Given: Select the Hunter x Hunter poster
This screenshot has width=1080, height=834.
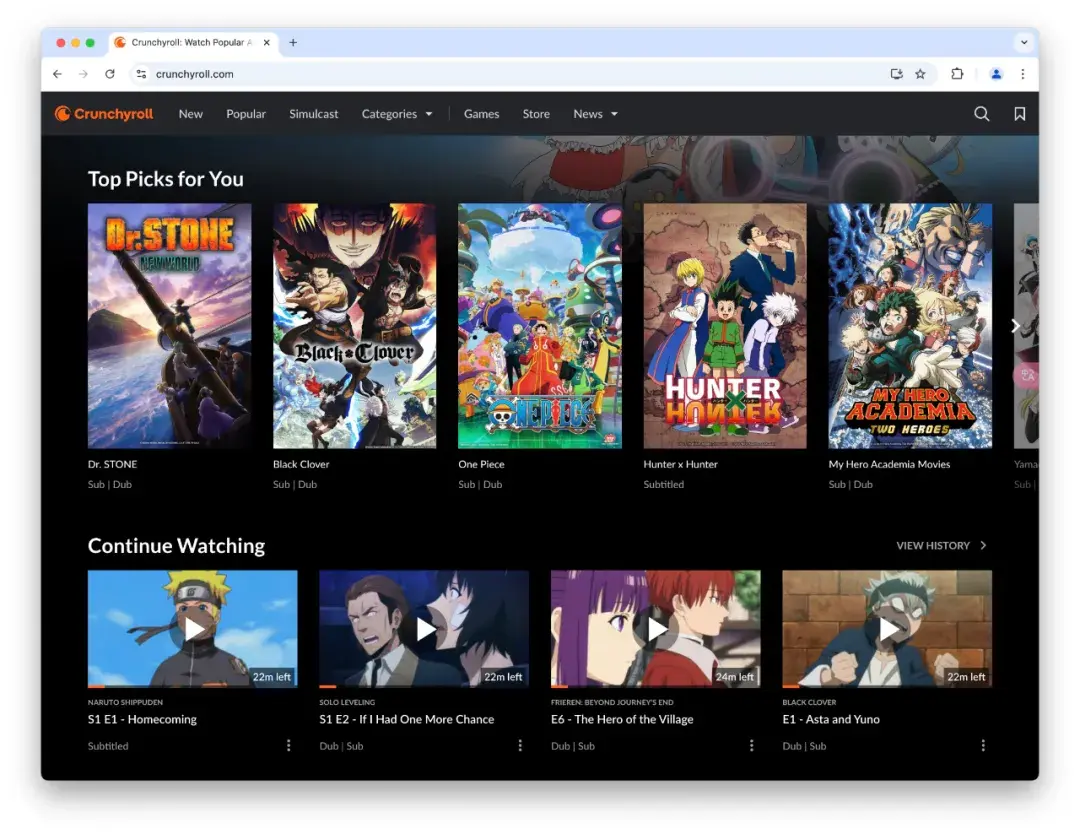Looking at the screenshot, I should pyautogui.click(x=725, y=326).
